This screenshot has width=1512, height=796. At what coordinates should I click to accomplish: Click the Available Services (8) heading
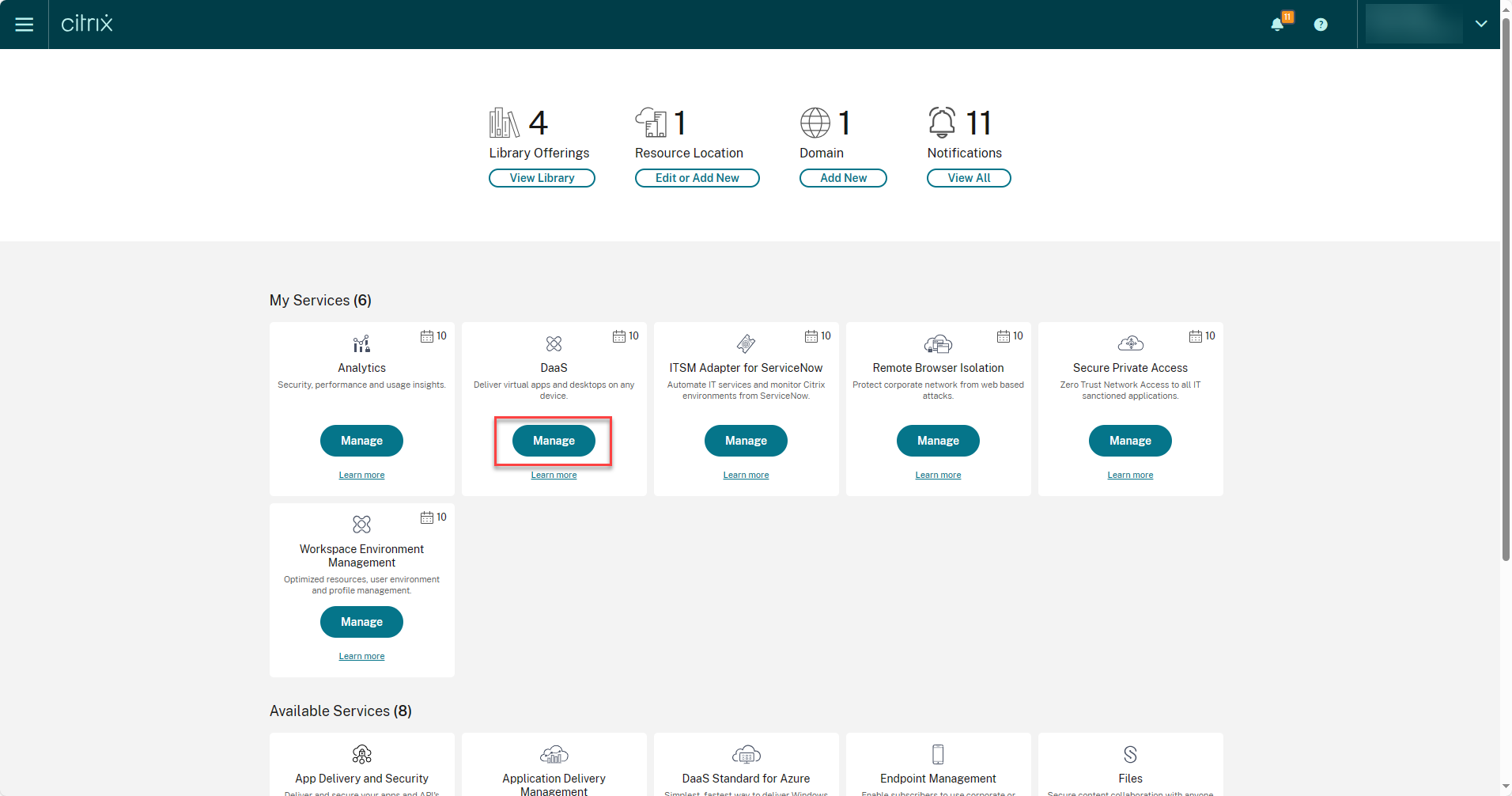click(x=341, y=711)
